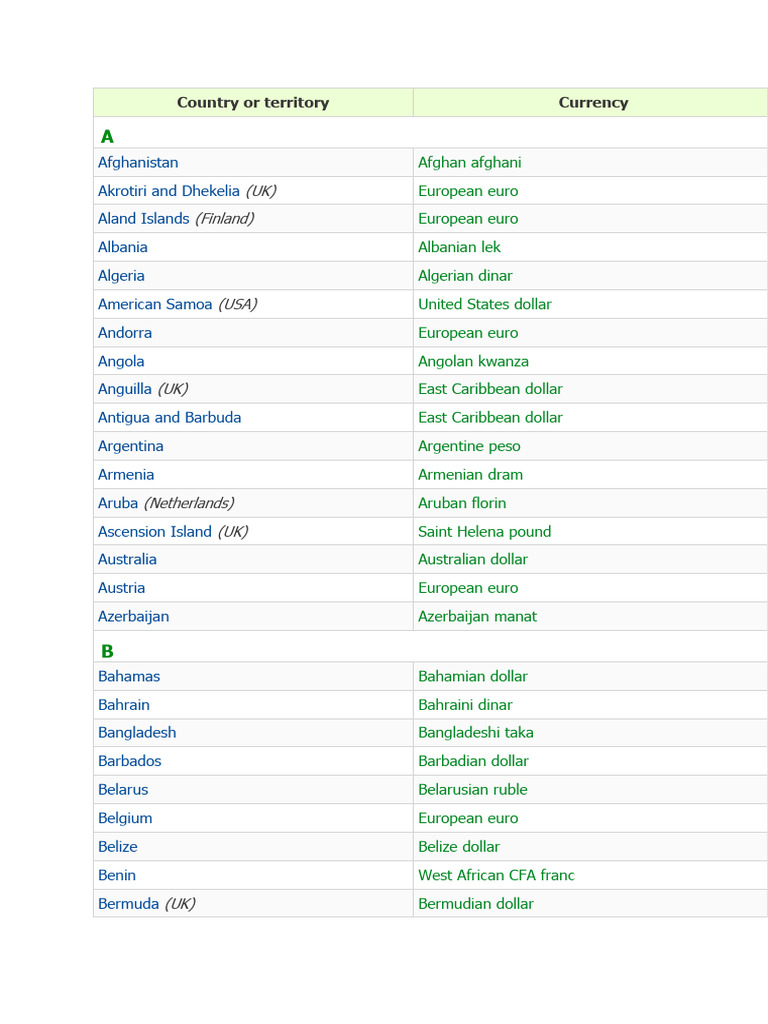Click European euro in the Akrotiri row
The width and height of the screenshot is (768, 1024).
point(468,191)
